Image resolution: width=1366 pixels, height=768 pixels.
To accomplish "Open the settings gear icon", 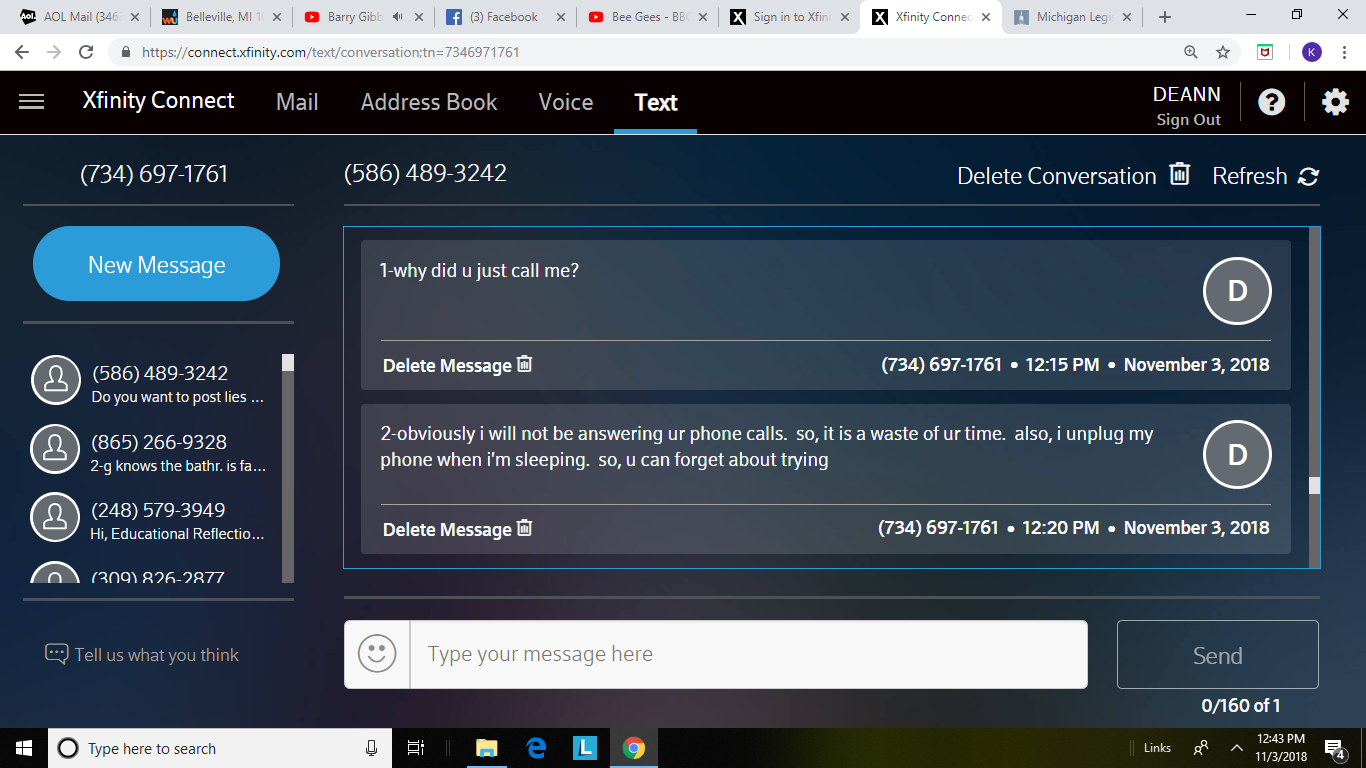I will tap(1335, 102).
